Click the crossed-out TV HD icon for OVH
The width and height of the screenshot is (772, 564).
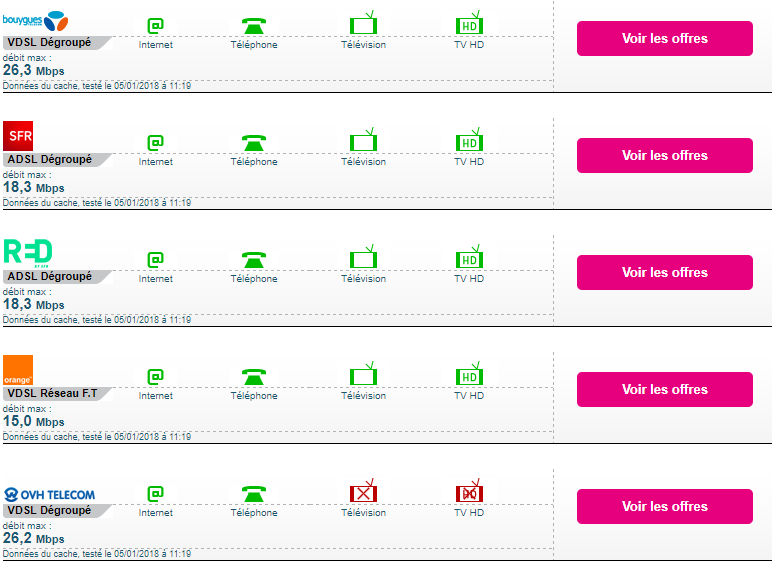point(469,493)
